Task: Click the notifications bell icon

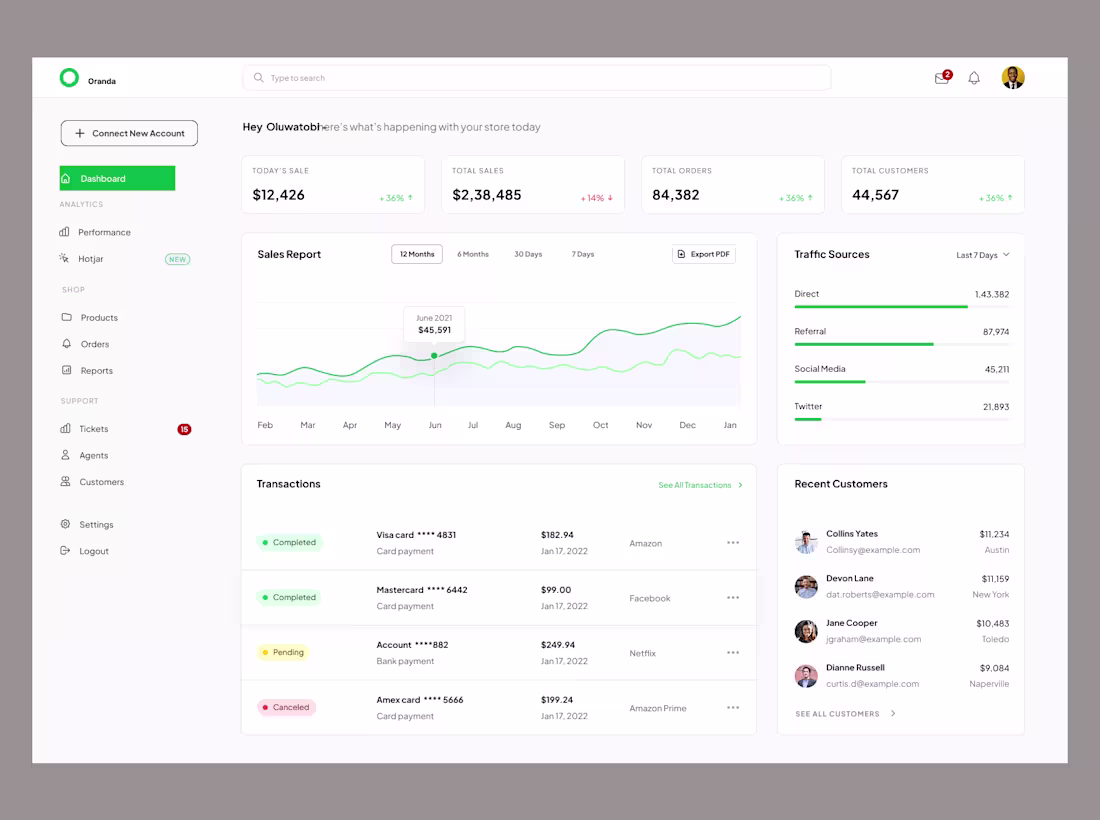Action: coord(973,77)
